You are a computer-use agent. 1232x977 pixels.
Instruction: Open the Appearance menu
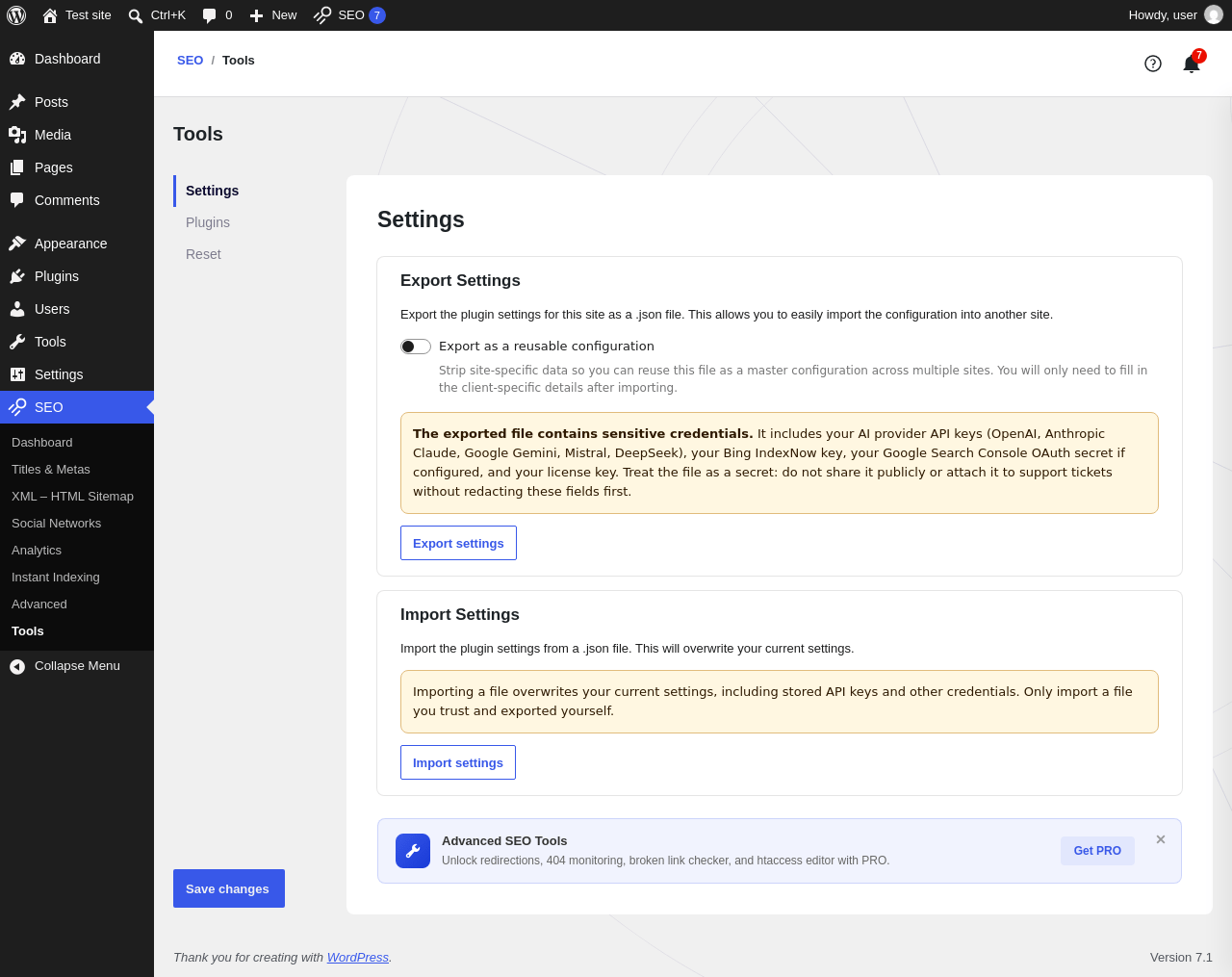click(77, 244)
